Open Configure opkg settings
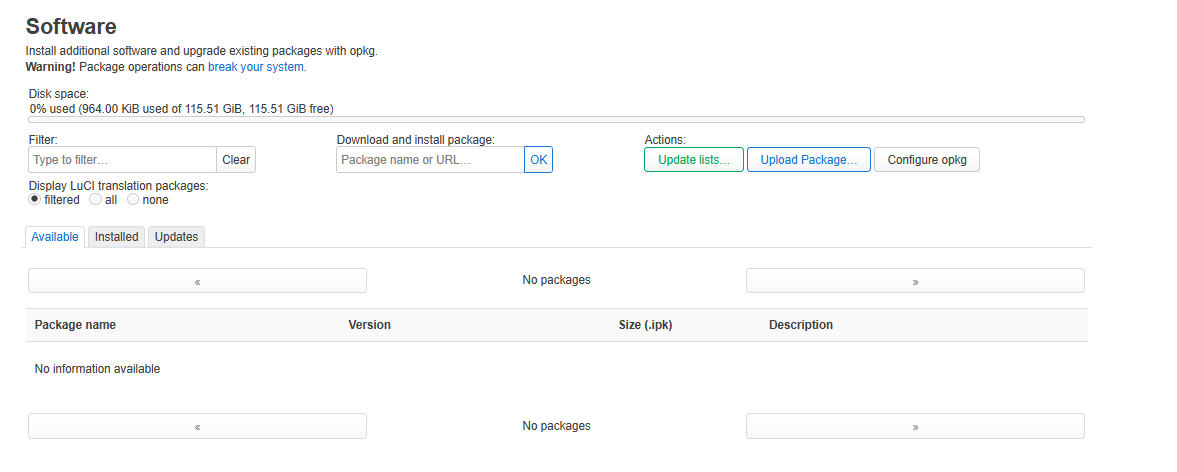1177x472 pixels. click(x=926, y=160)
